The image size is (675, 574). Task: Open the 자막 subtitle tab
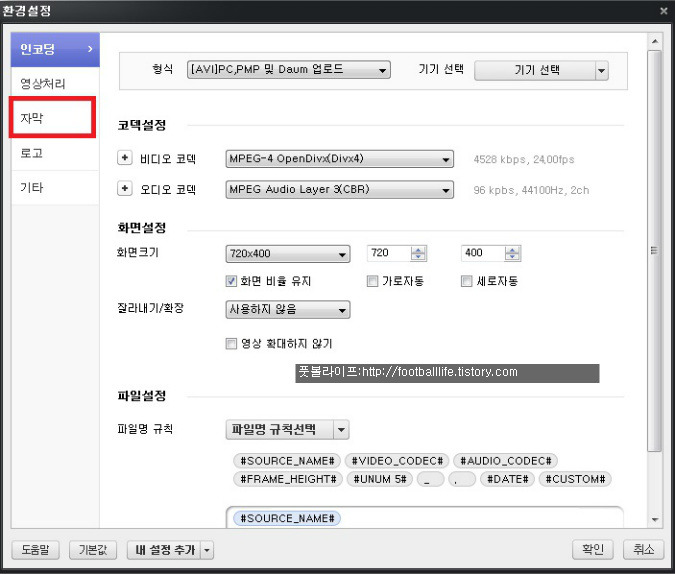pyautogui.click(x=52, y=118)
